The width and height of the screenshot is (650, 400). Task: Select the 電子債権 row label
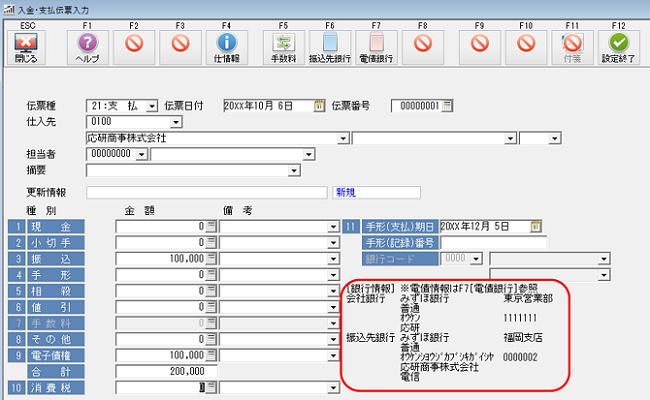click(64, 355)
